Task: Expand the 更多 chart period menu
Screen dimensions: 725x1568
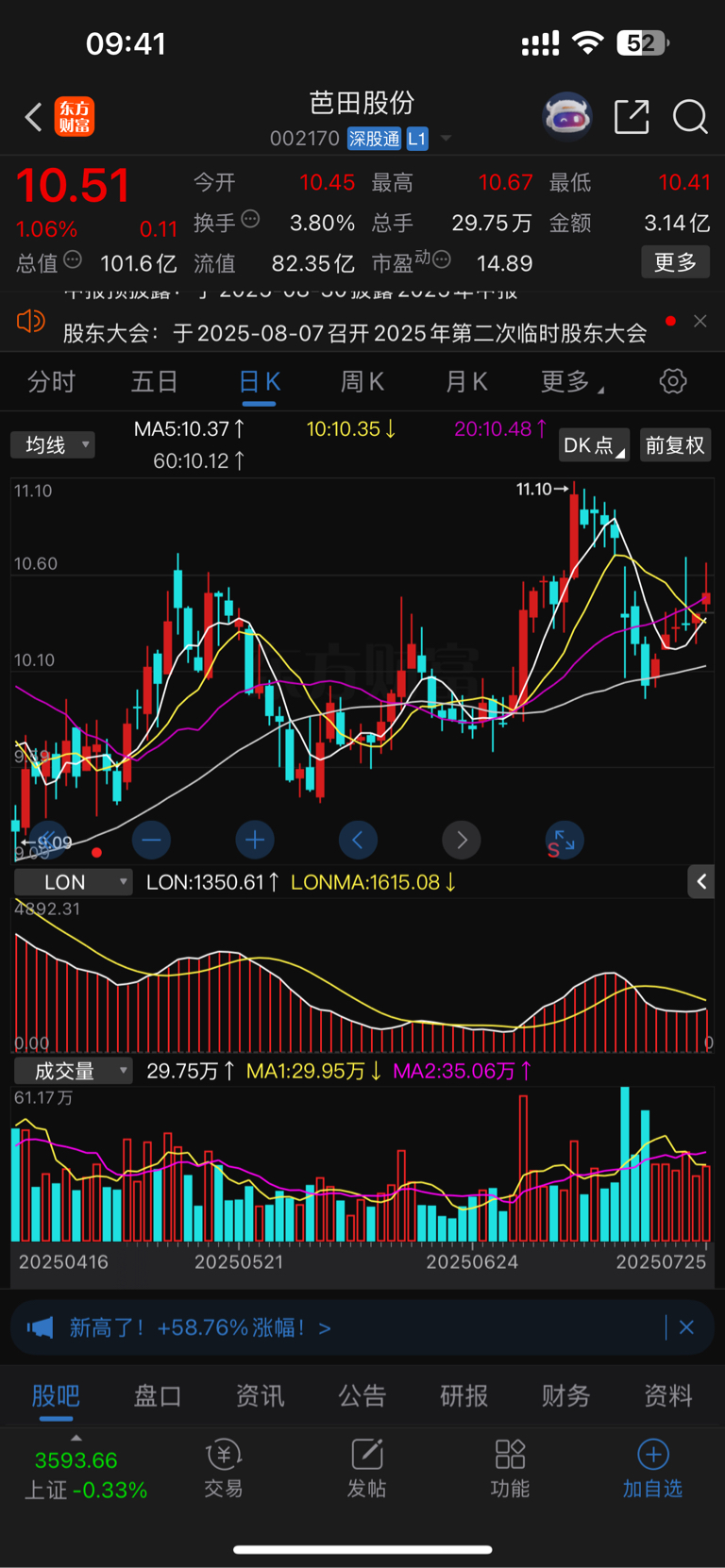Action: tap(572, 381)
